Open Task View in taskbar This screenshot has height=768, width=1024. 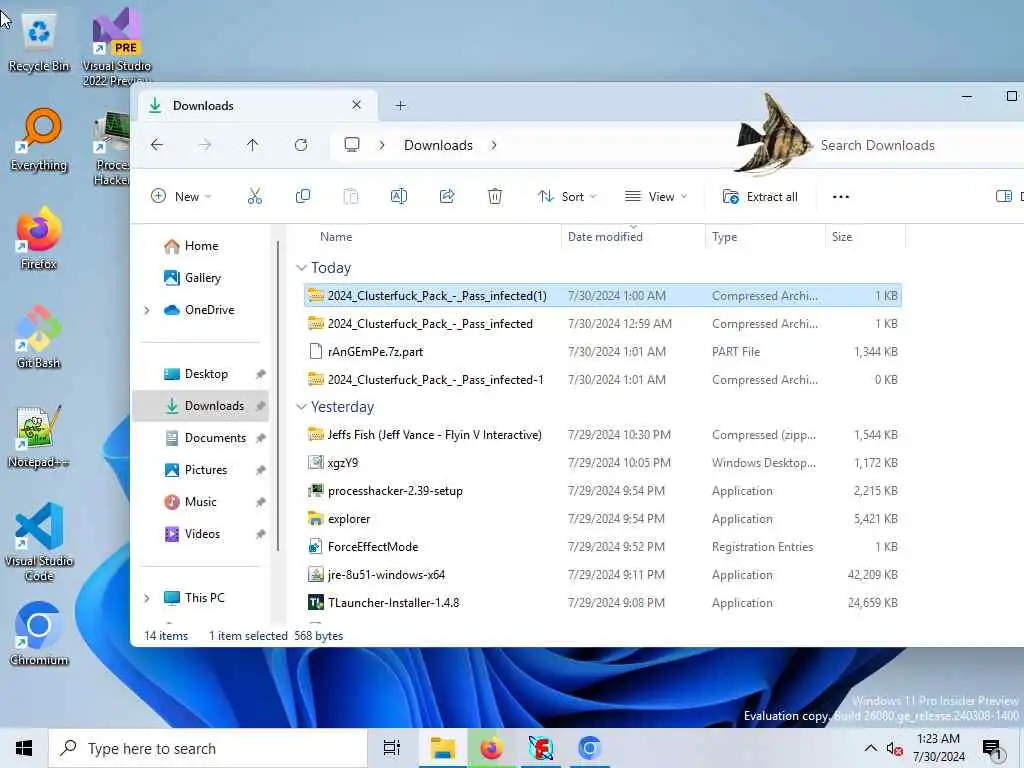[x=392, y=748]
